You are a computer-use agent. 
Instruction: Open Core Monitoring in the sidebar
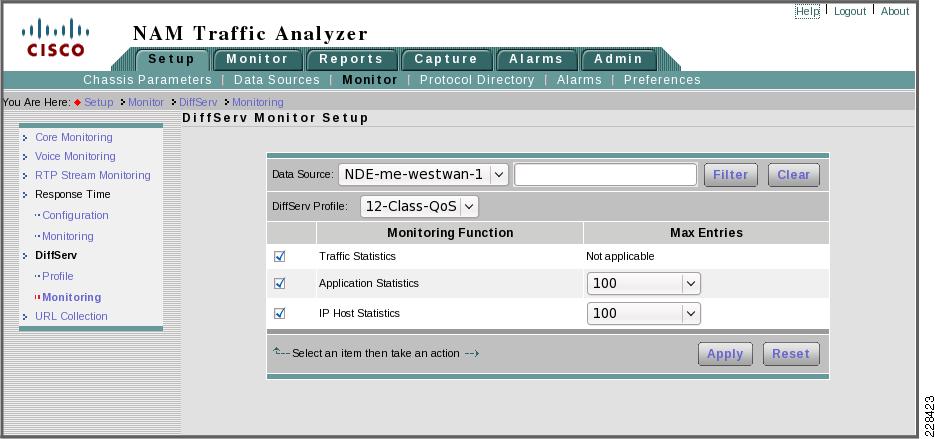tap(73, 137)
